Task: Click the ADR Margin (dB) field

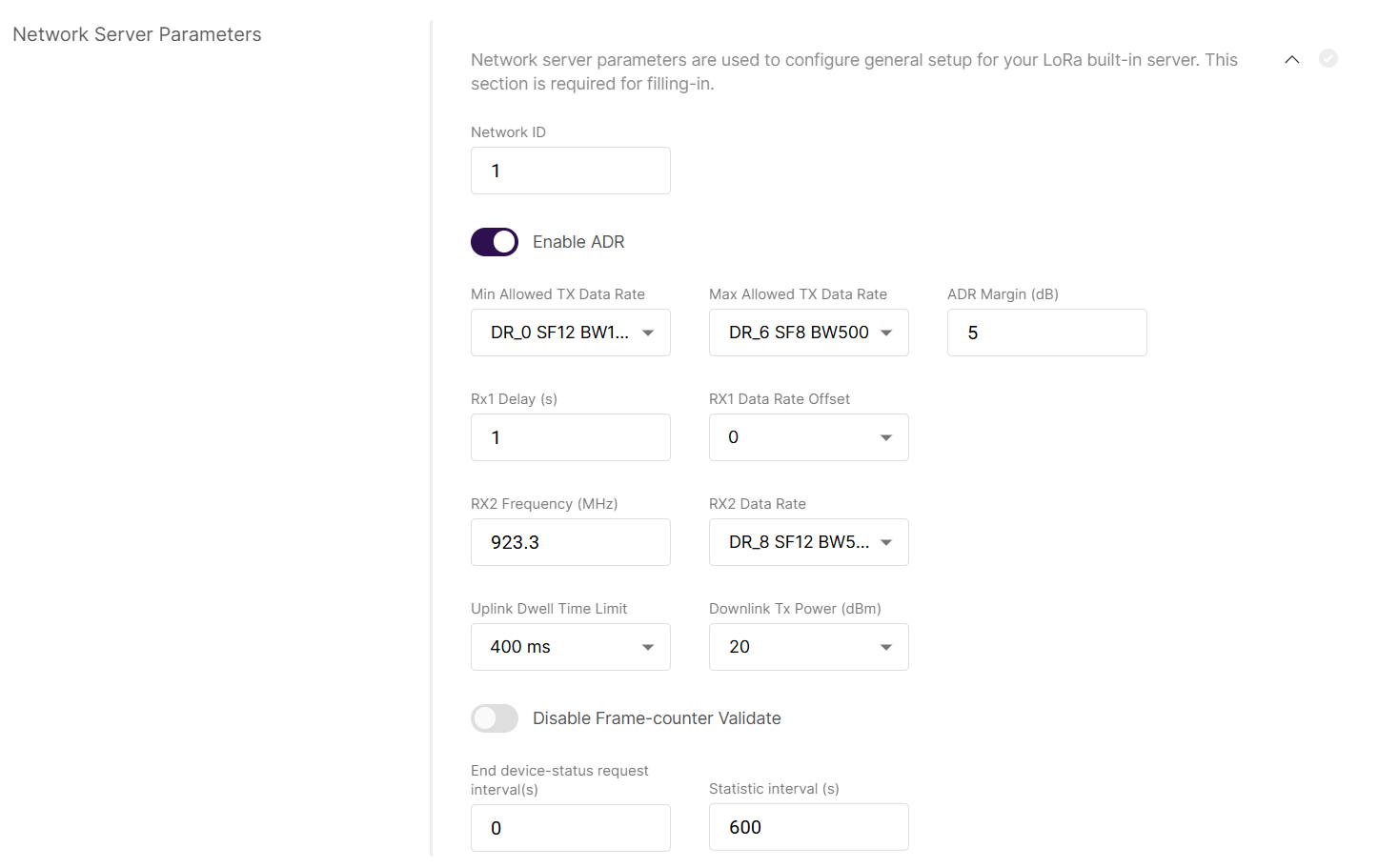Action: tap(1047, 333)
